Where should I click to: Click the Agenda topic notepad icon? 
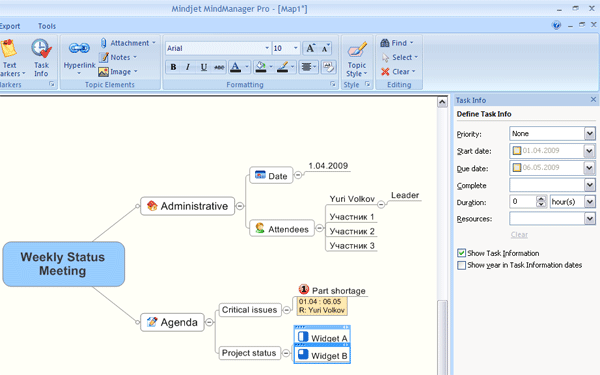[152, 321]
